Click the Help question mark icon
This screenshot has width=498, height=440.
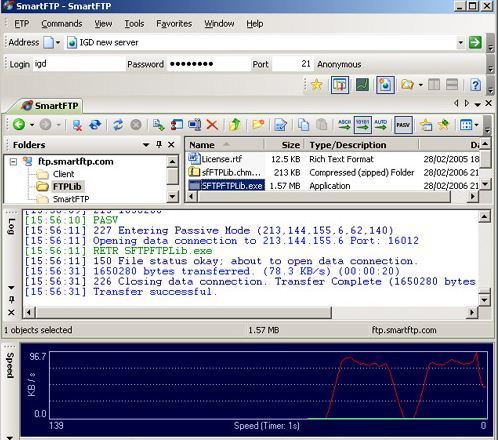pyautogui.click(x=476, y=85)
